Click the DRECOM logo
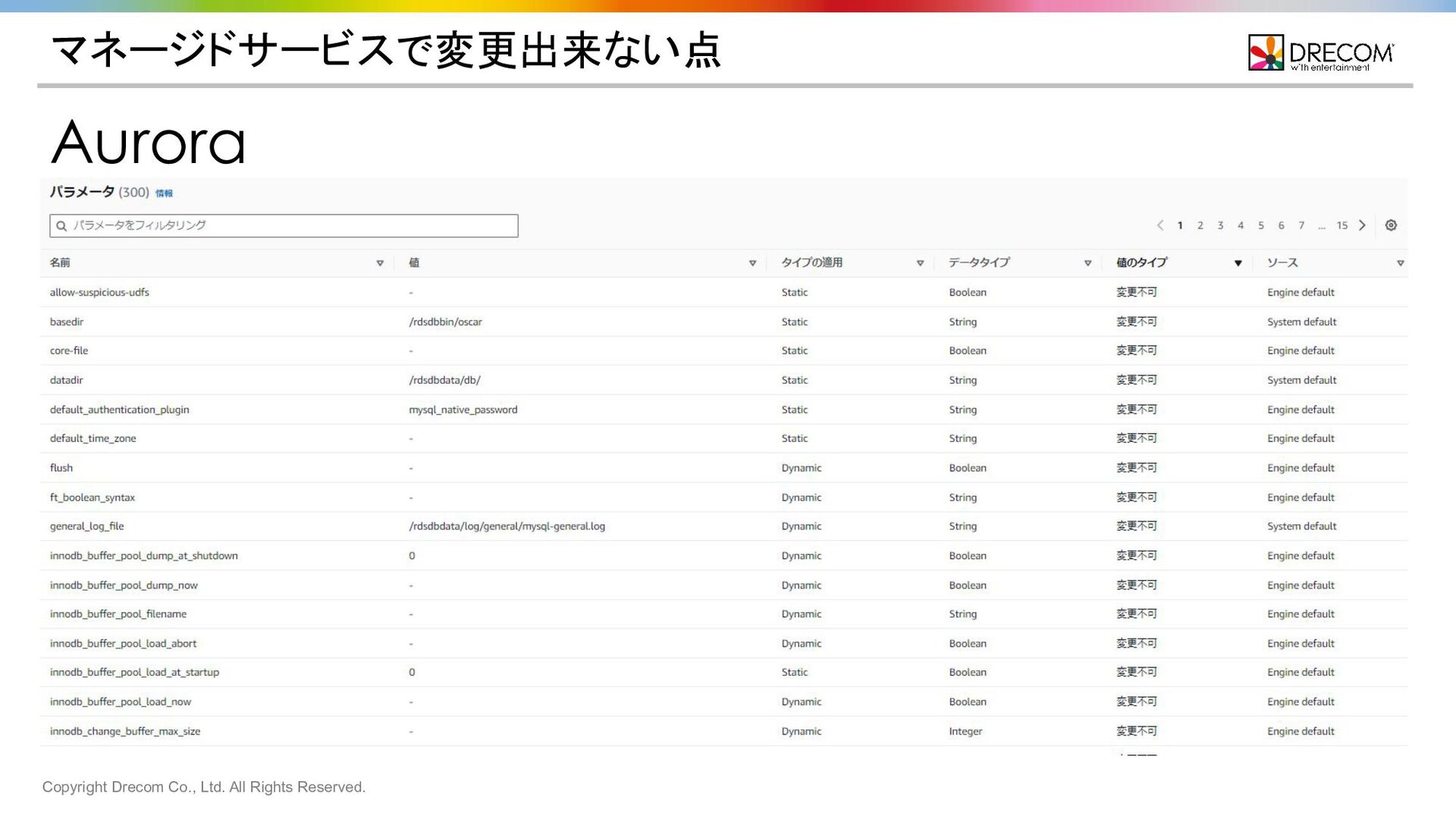This screenshot has height=819, width=1456. tap(1321, 53)
